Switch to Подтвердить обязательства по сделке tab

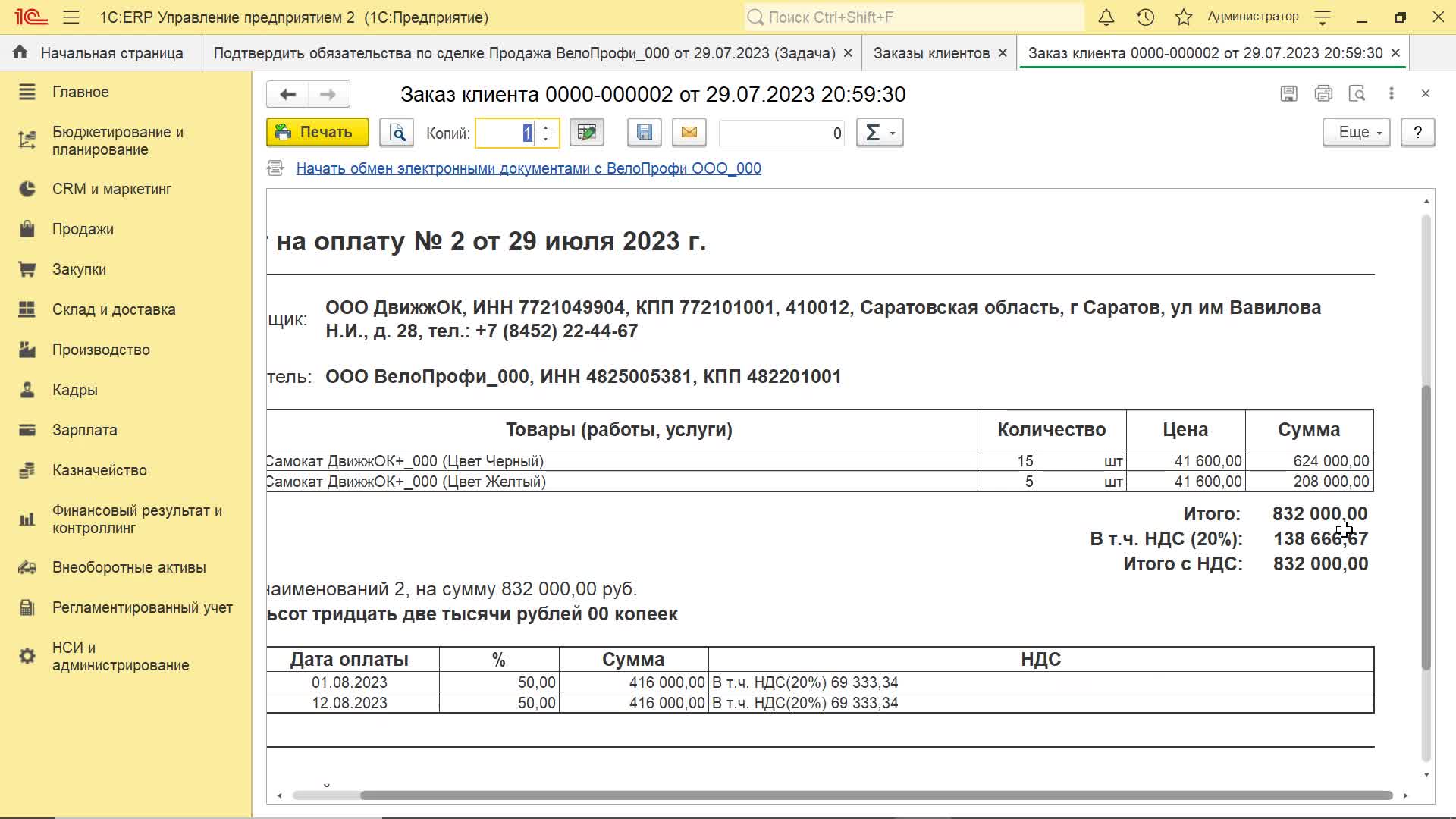[524, 53]
